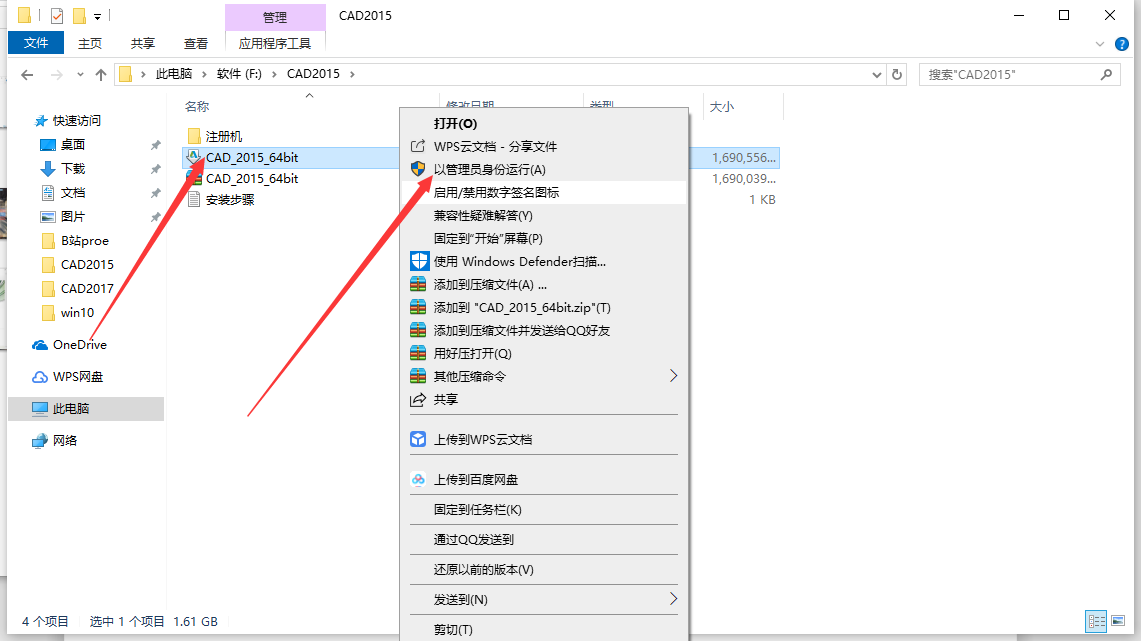Screen dimensions: 1141x641
Task: Click the Windows Defender shield icon
Action: point(419,260)
